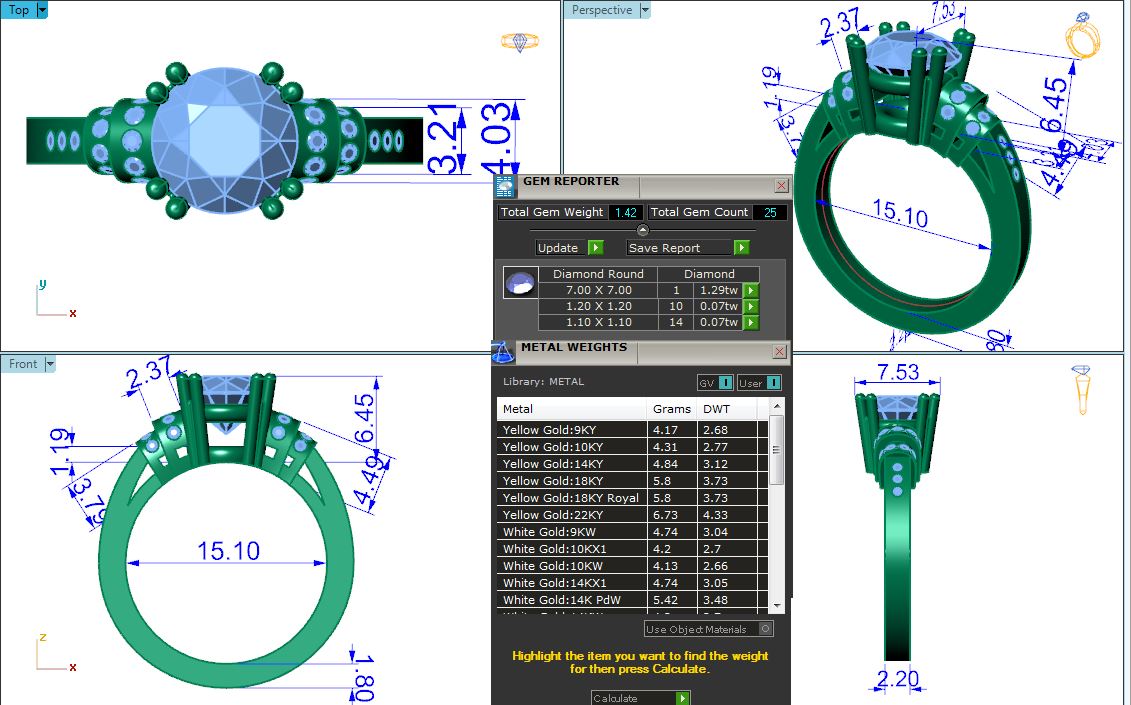Click the round diamond gem thumbnail
1131x705 pixels.
click(x=520, y=284)
